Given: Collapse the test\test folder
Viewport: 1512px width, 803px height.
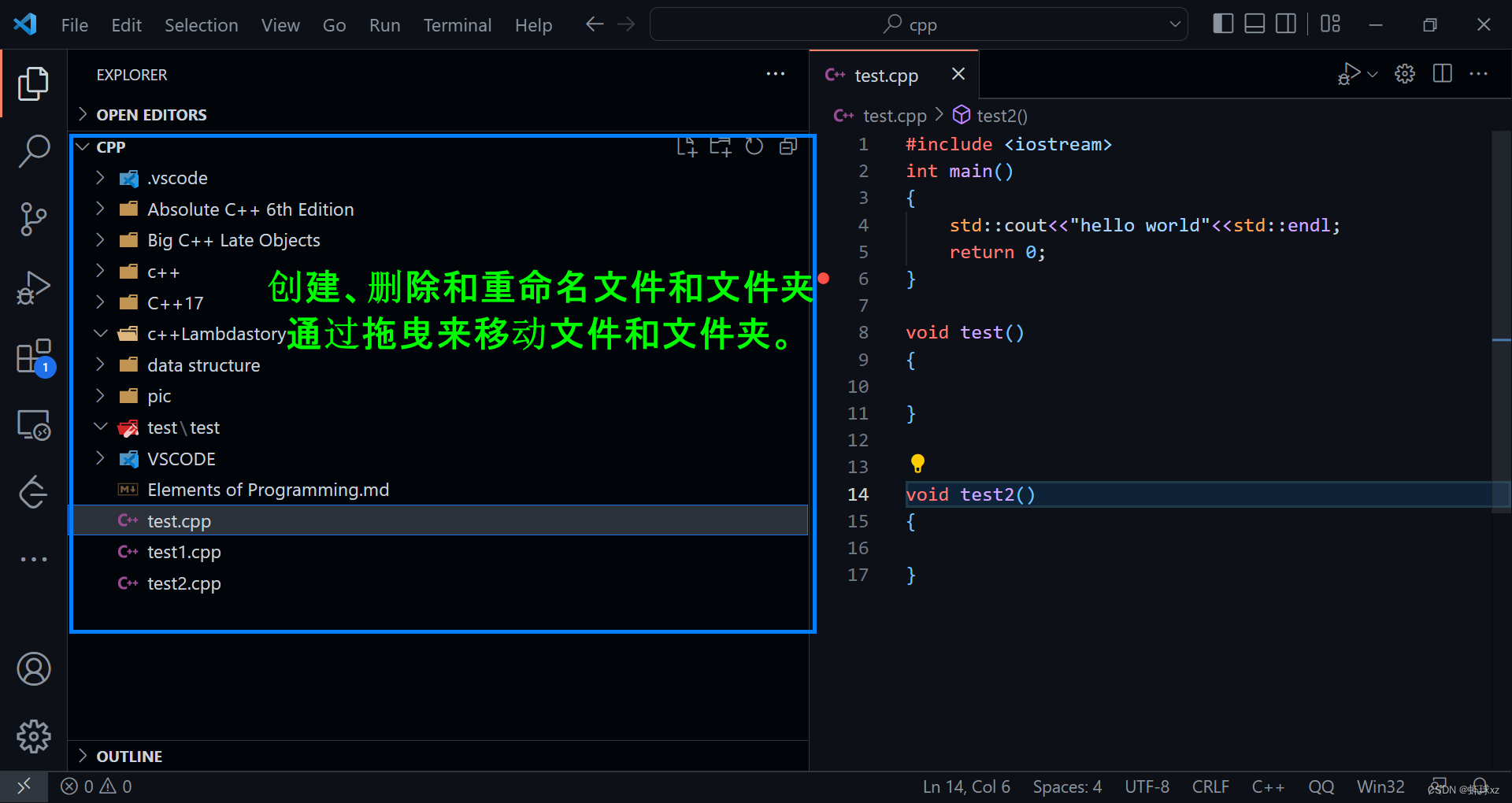Looking at the screenshot, I should click(x=100, y=427).
